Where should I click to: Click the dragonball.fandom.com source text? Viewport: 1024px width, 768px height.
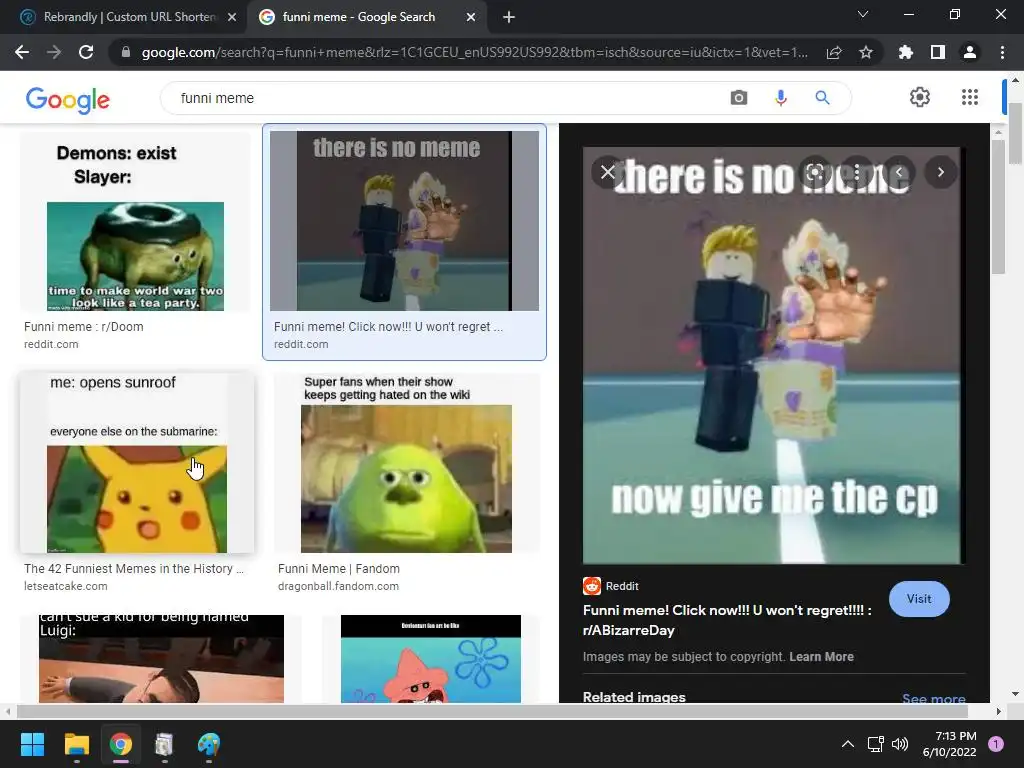pyautogui.click(x=338, y=586)
